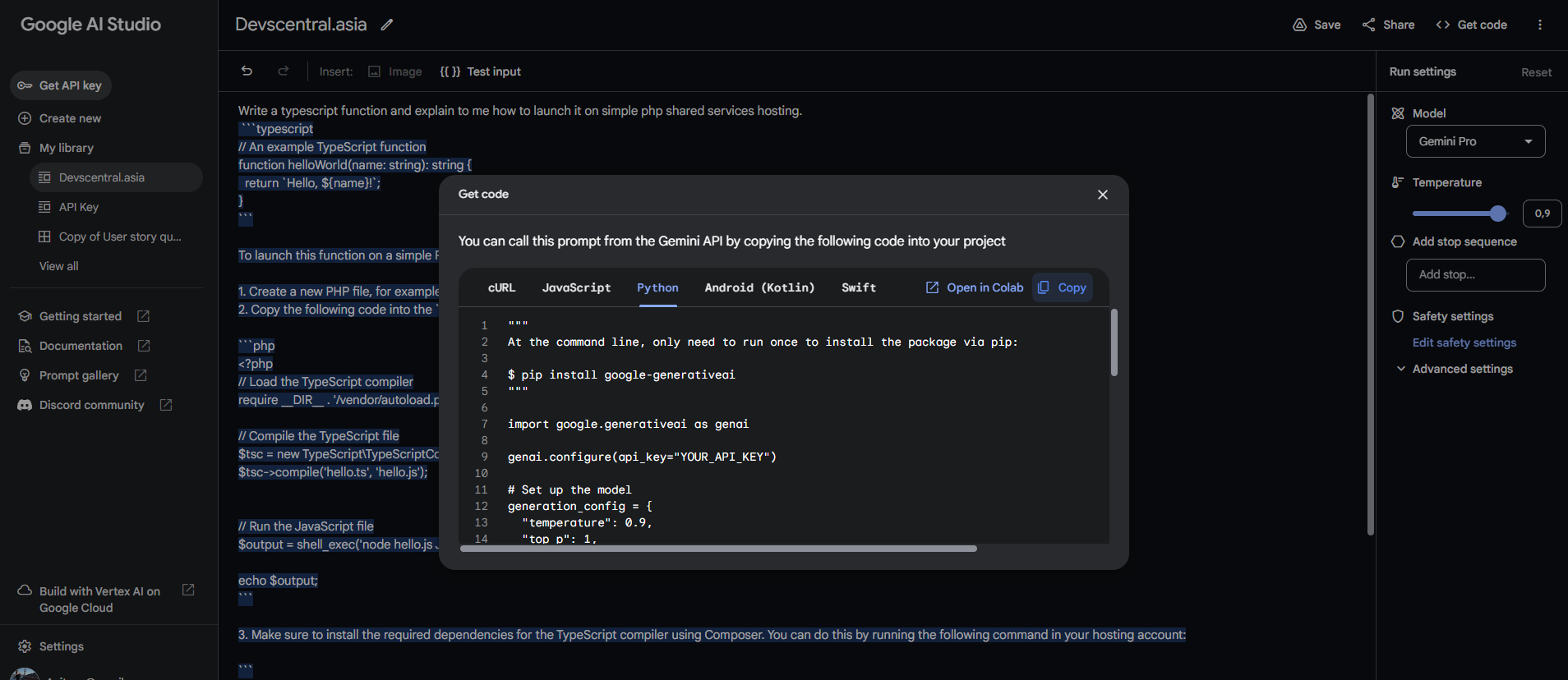The image size is (1568, 680).
Task: Click the Get API key button
Action: tap(61, 85)
